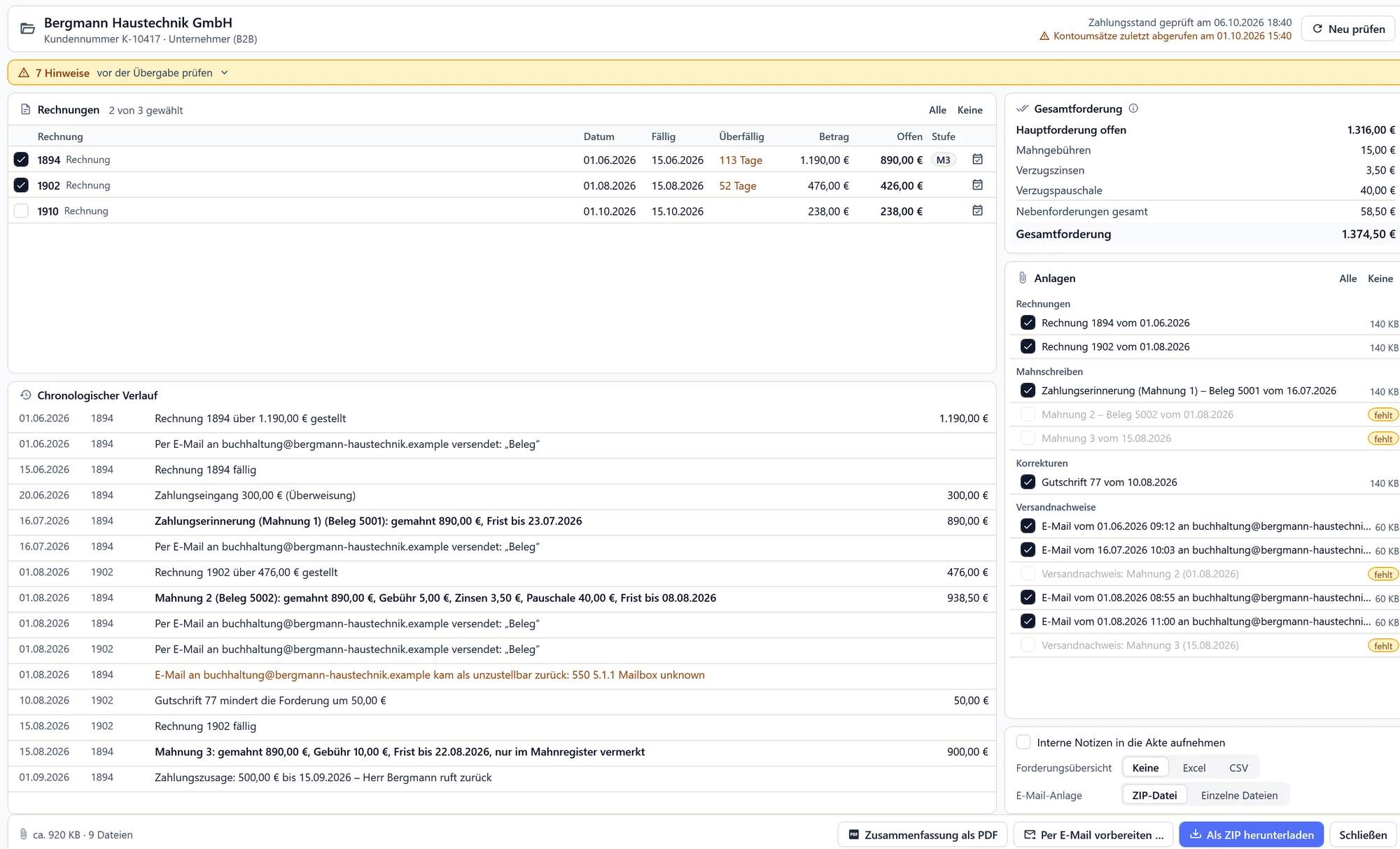1400x849 pixels.
Task: Click the double-check icon beside Gesamtforderung
Action: (x=1023, y=108)
